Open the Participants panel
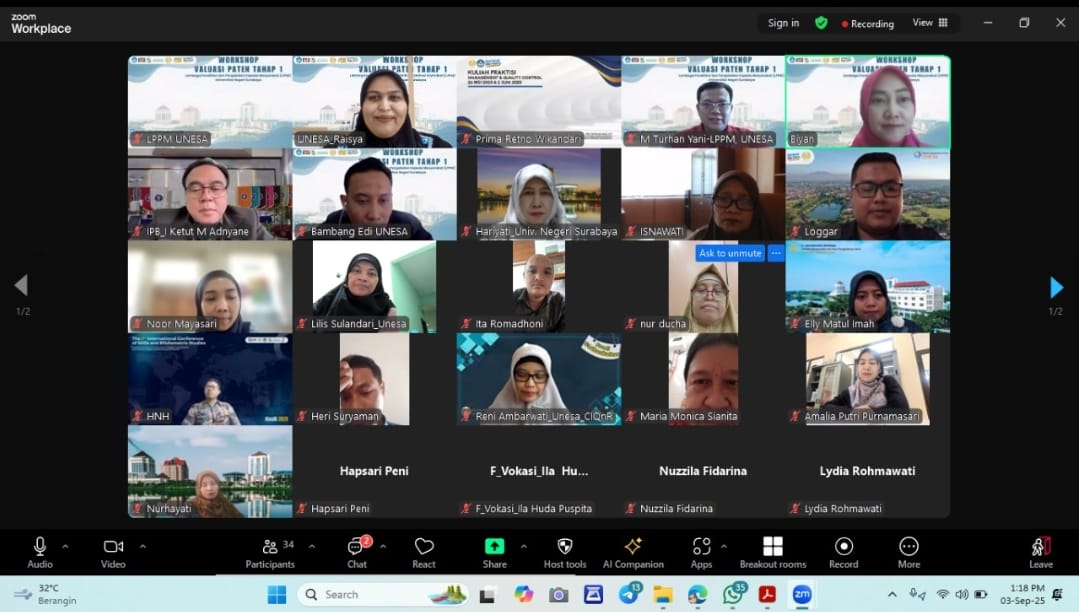This screenshot has width=1079, height=612. [270, 551]
